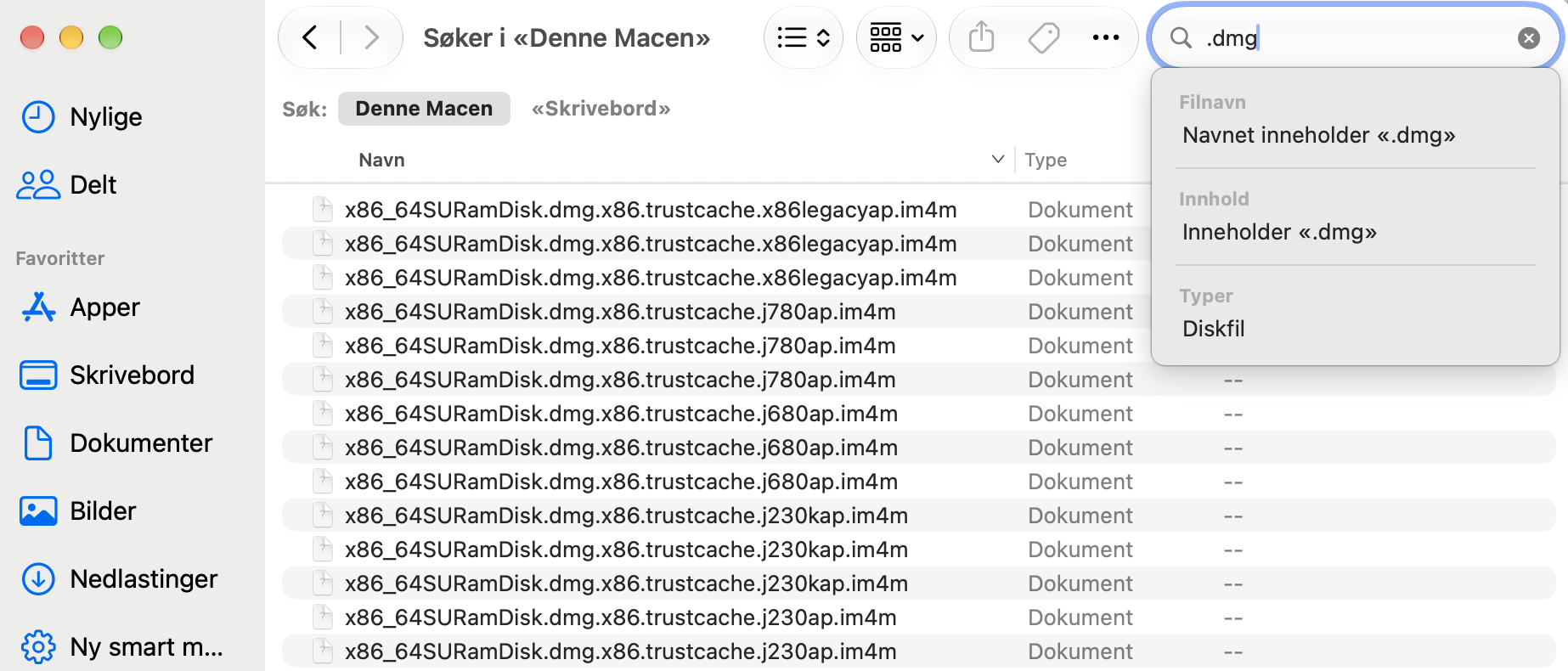The image size is (1568, 671).
Task: Open the More actions ellipsis menu
Action: [x=1106, y=37]
